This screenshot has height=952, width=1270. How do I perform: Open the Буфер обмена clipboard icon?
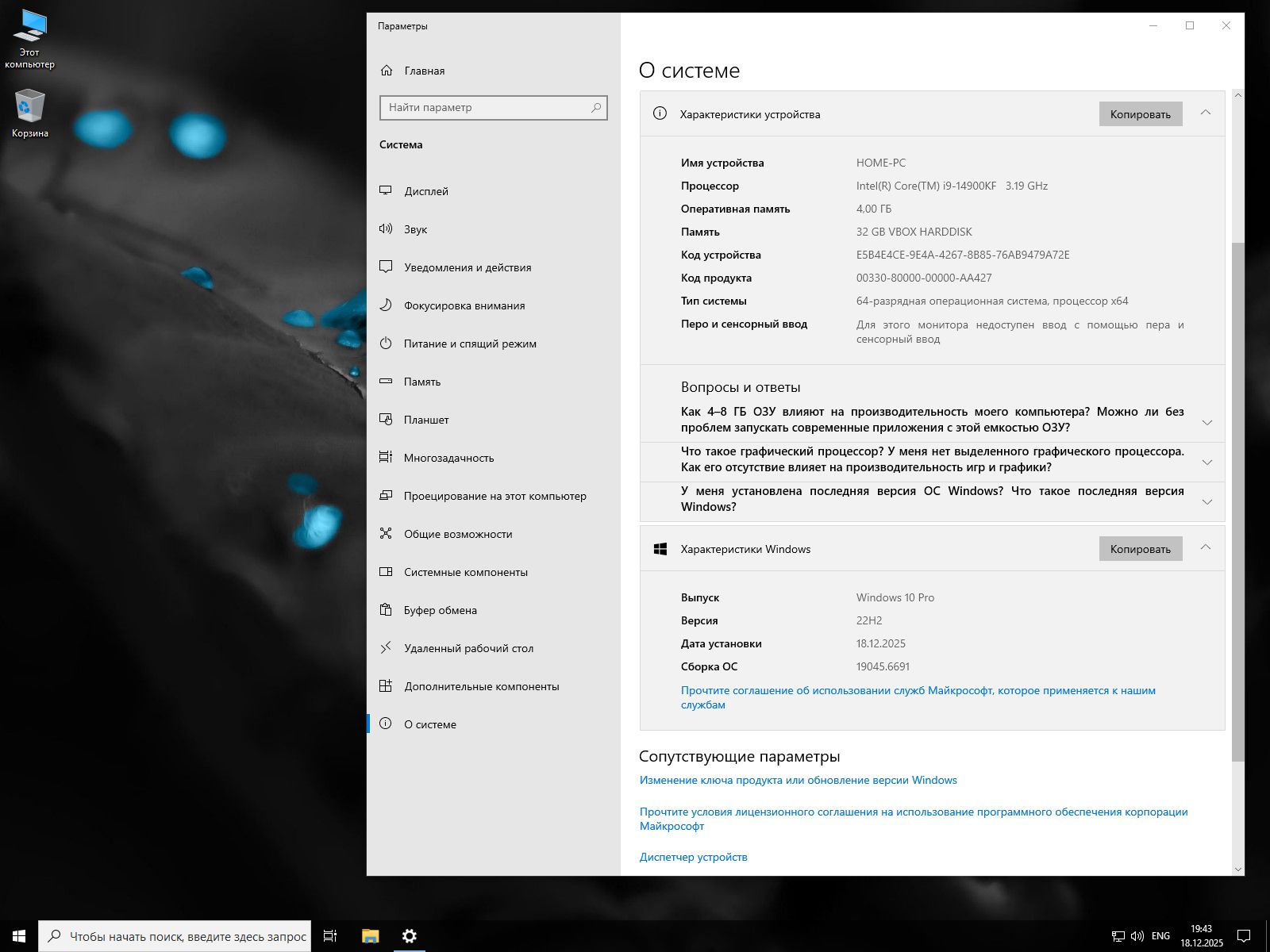point(387,610)
